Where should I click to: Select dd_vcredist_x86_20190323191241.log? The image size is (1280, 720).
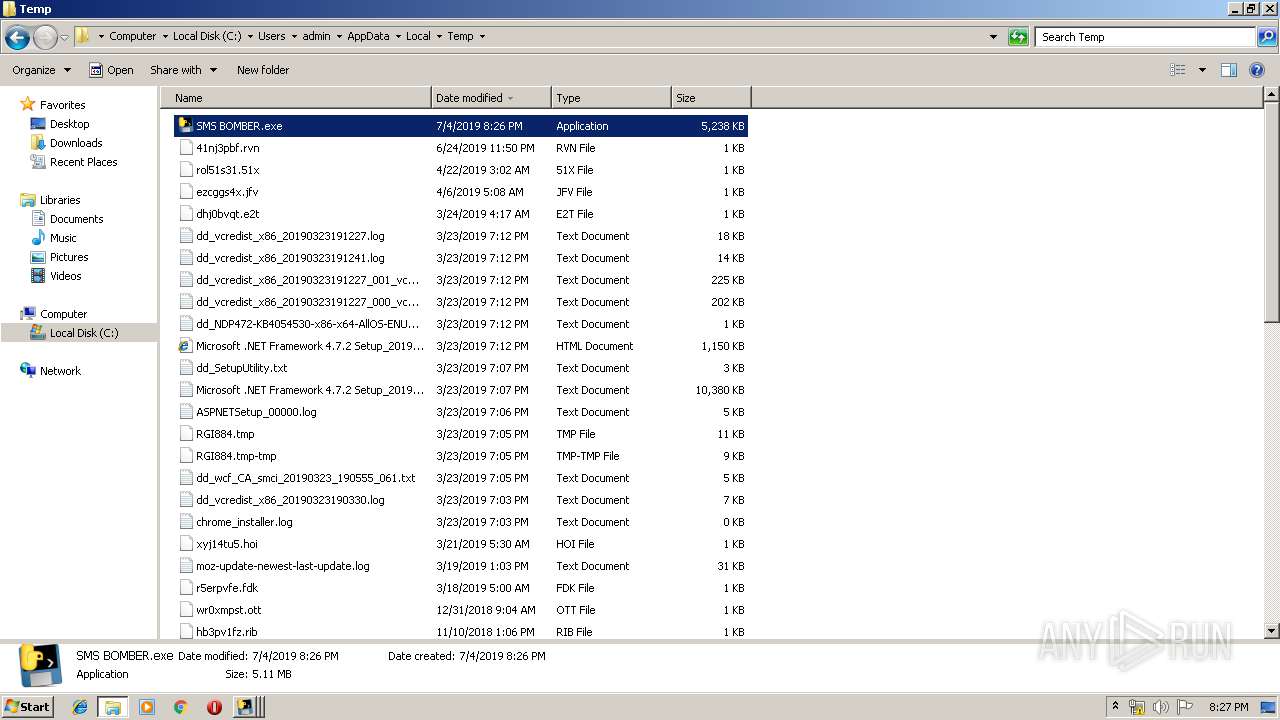(x=290, y=258)
